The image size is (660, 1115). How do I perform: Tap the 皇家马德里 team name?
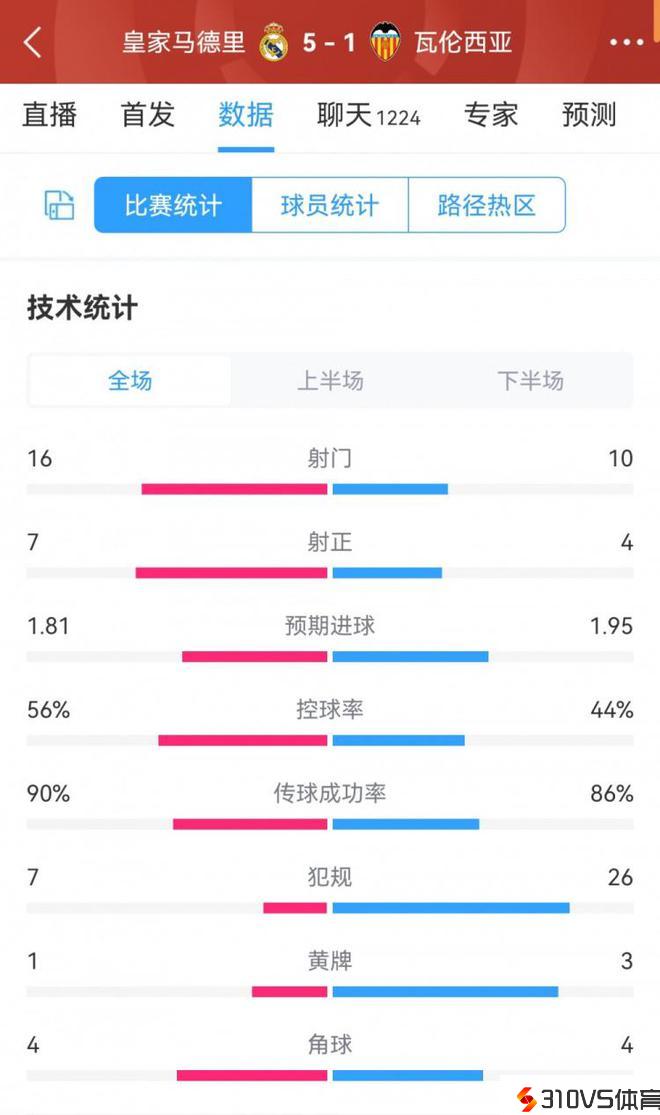184,43
